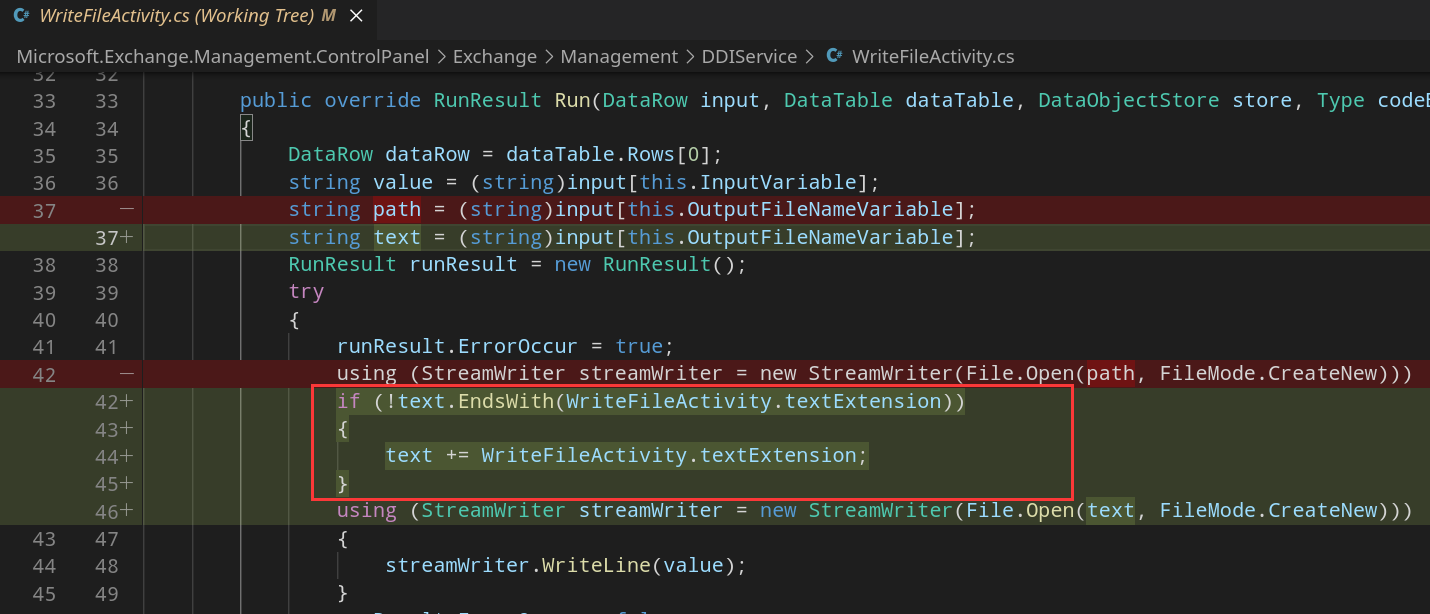This screenshot has height=614, width=1430.
Task: Open the DDIService breadcrumb folder
Action: pyautogui.click(x=750, y=57)
